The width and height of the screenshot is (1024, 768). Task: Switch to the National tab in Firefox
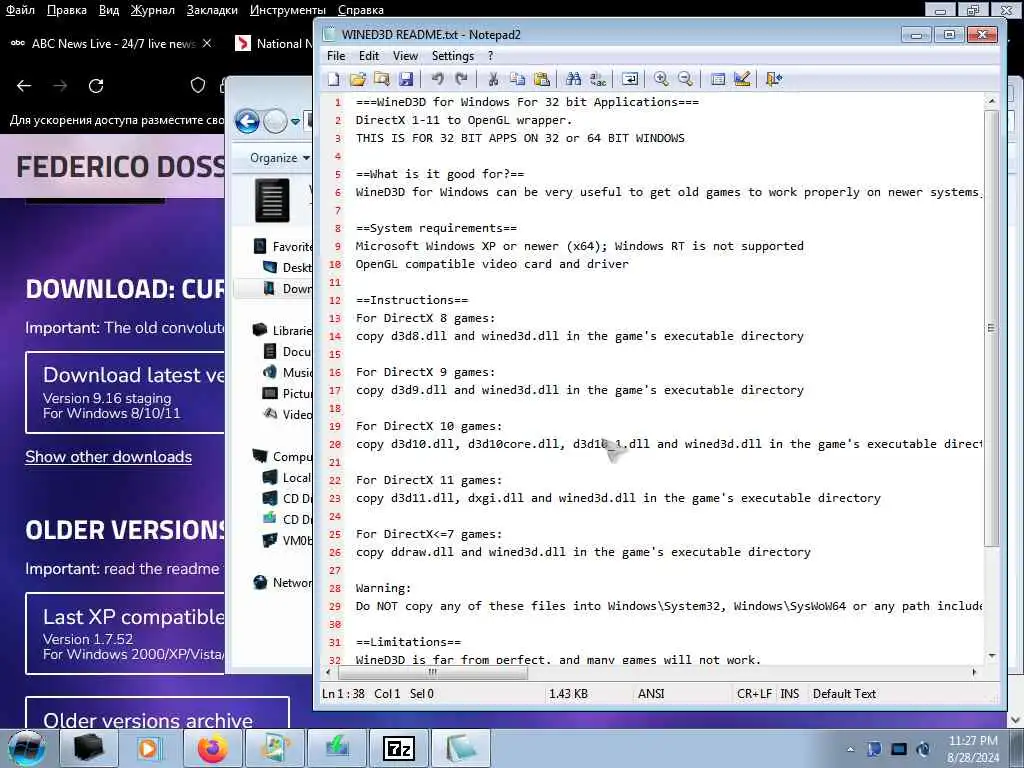click(273, 44)
